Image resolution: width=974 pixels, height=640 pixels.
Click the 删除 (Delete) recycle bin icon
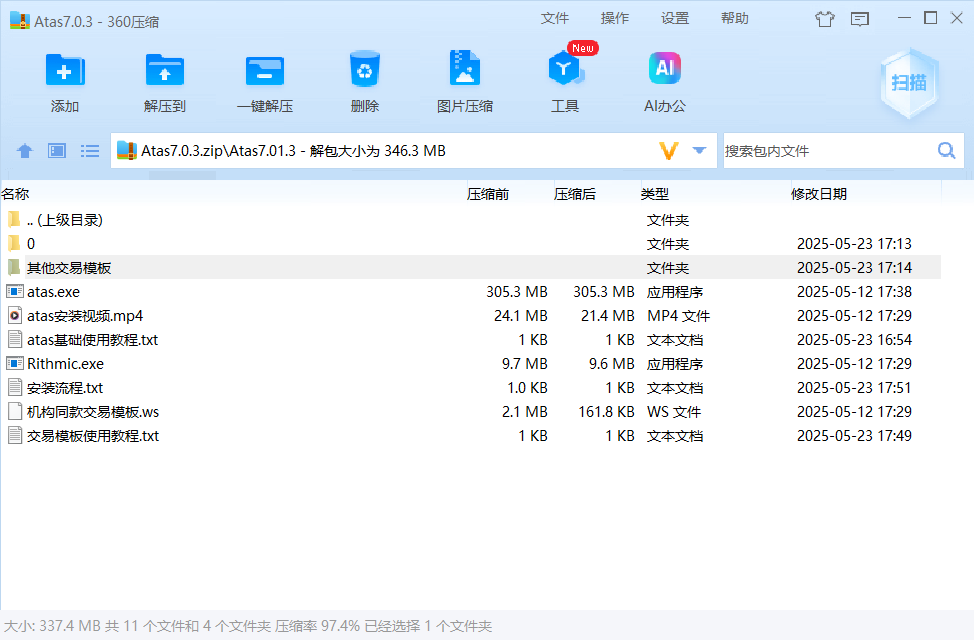(365, 69)
